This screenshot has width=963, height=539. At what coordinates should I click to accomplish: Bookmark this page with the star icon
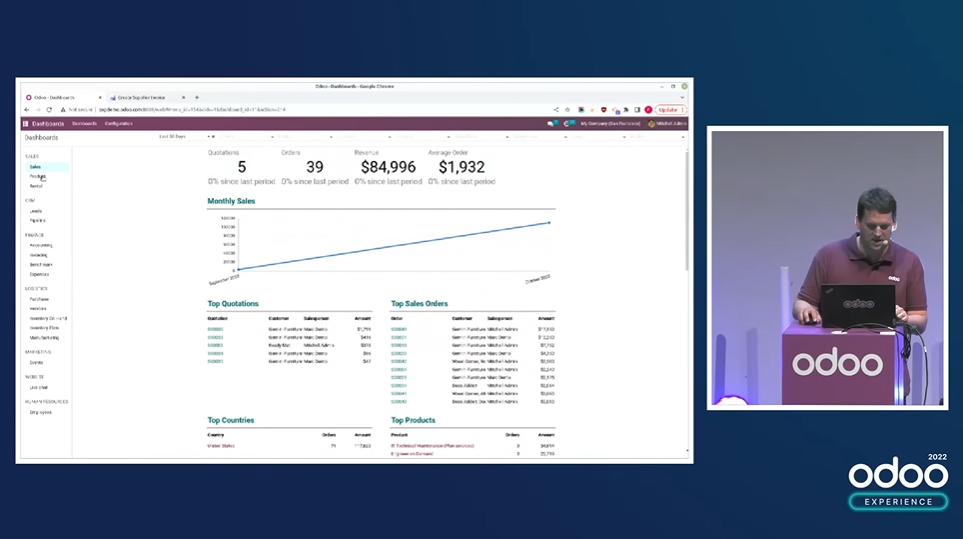click(567, 110)
